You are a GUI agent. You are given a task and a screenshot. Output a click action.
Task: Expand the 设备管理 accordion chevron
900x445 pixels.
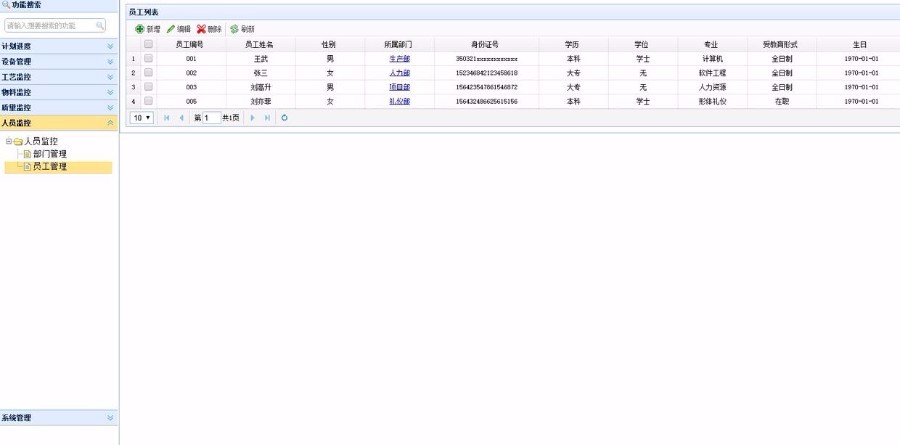tap(110, 61)
